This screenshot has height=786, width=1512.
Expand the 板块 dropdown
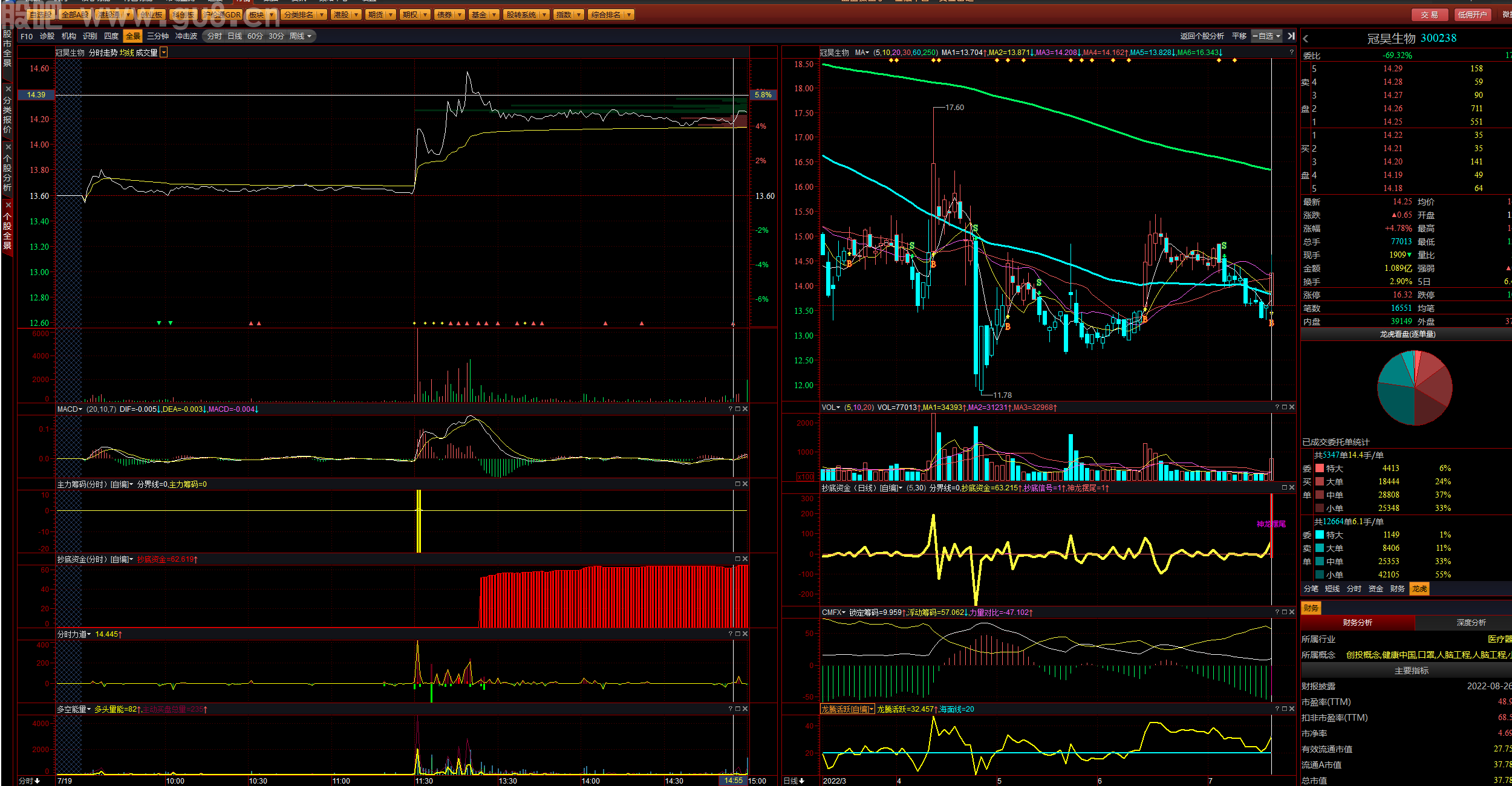271,15
